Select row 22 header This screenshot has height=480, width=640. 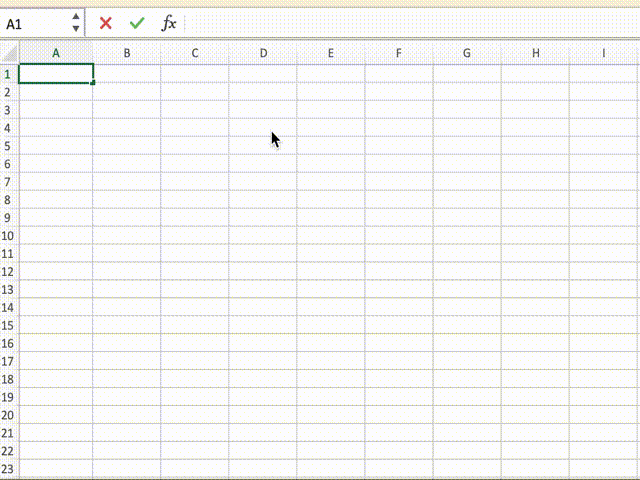7,451
